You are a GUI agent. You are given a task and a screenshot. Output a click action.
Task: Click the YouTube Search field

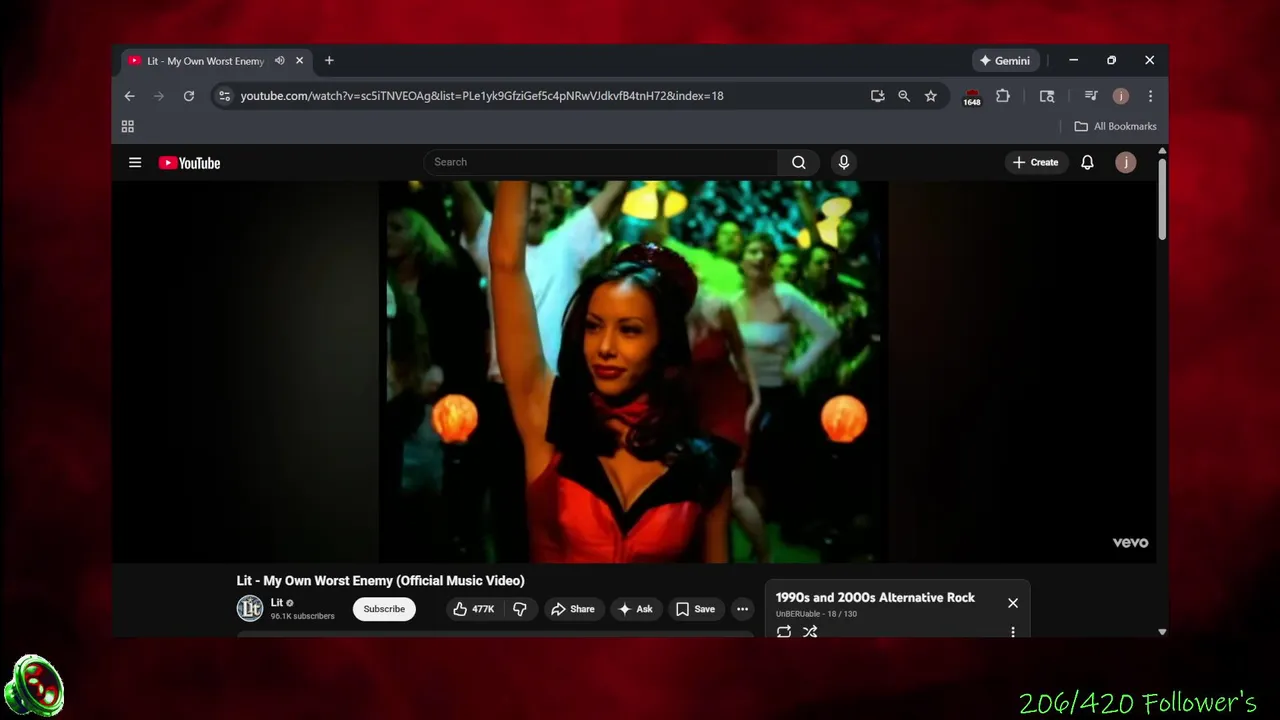[601, 162]
